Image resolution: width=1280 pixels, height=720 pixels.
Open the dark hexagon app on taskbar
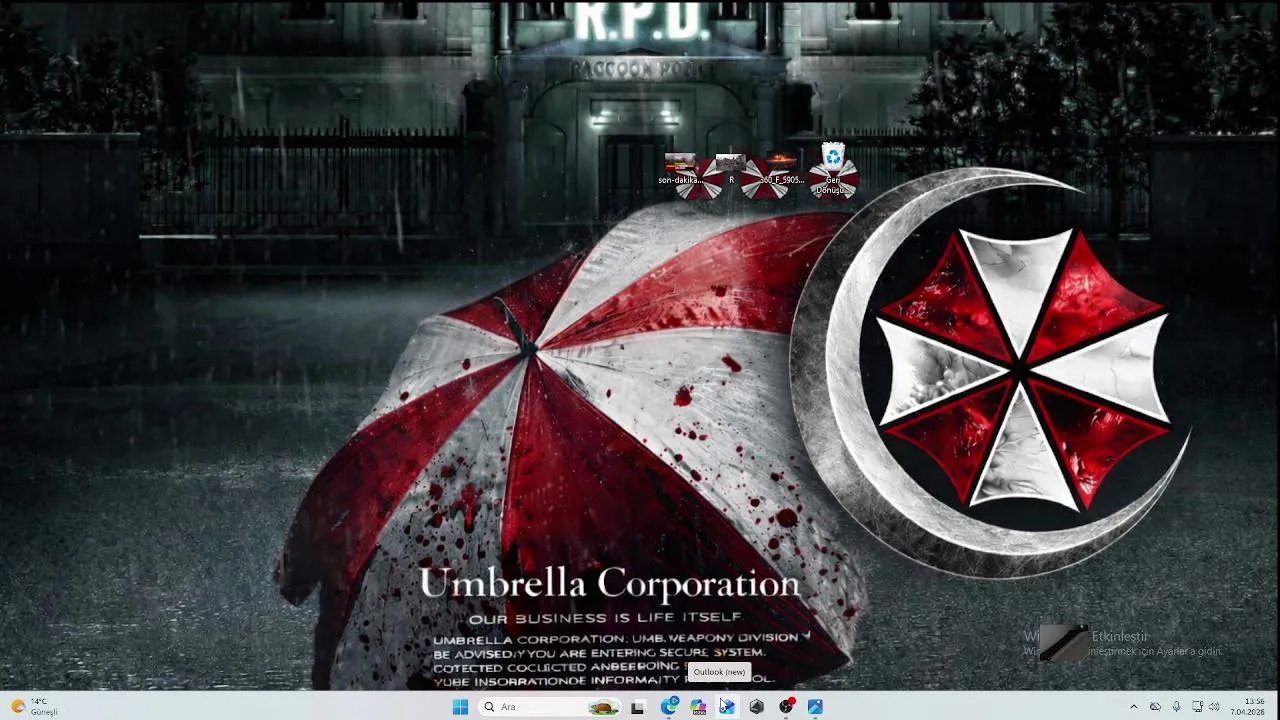point(756,707)
